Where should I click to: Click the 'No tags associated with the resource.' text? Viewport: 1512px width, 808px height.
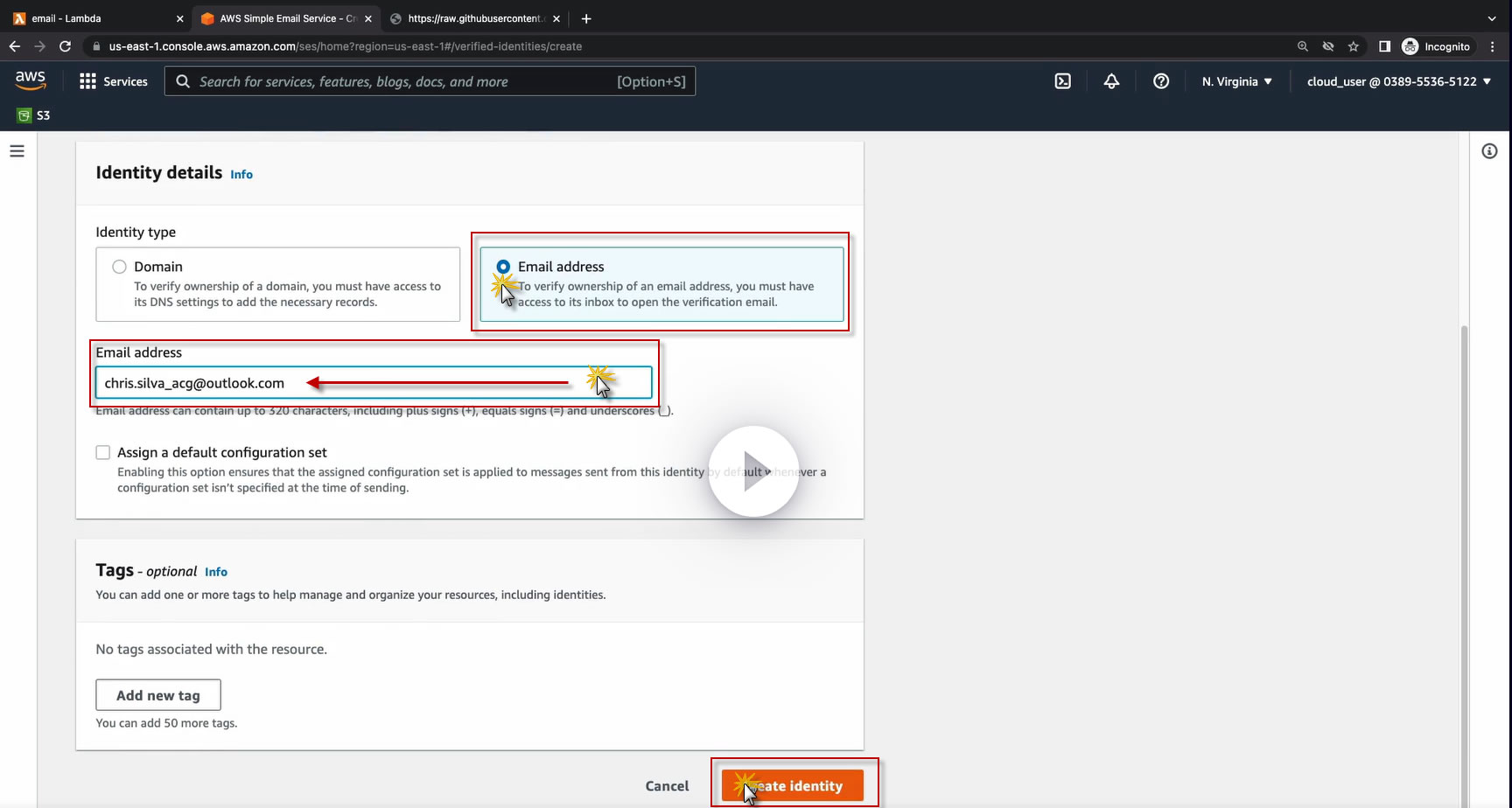(x=212, y=649)
